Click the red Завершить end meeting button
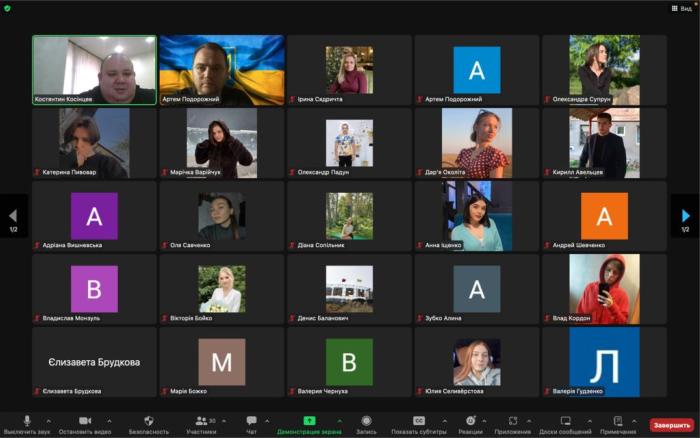This screenshot has height=438, width=700. click(671, 425)
